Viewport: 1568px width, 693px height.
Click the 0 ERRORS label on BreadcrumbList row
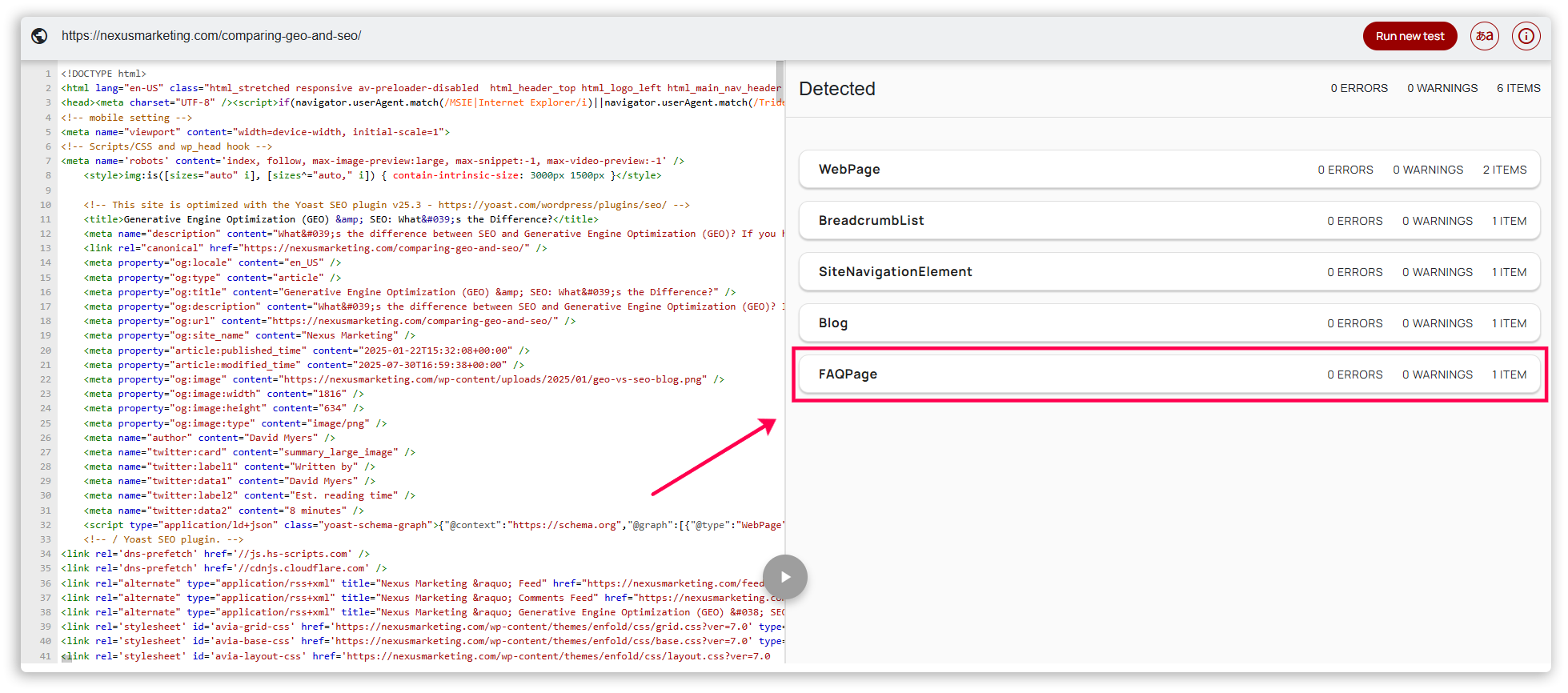click(1355, 221)
